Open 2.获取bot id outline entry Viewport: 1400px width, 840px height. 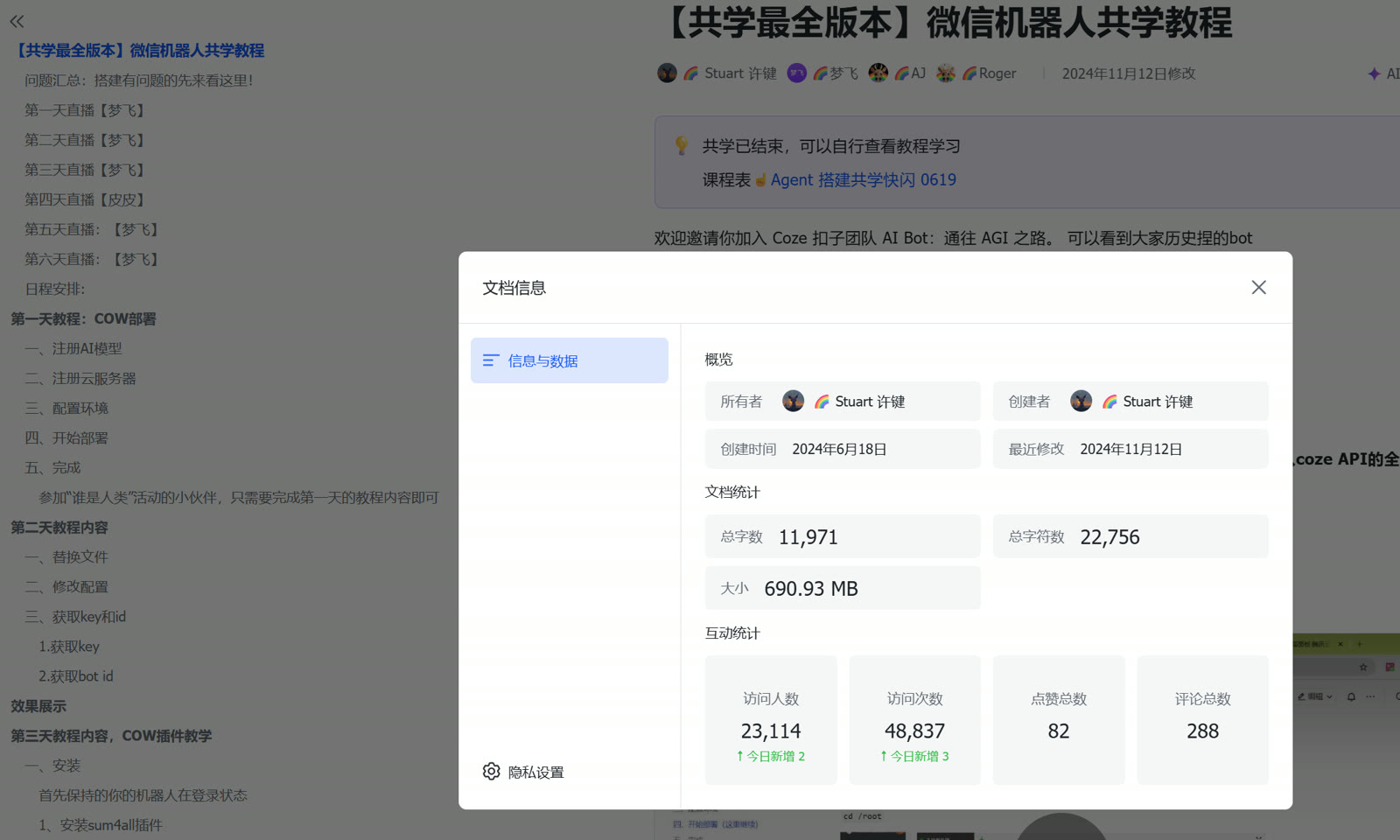pos(76,676)
